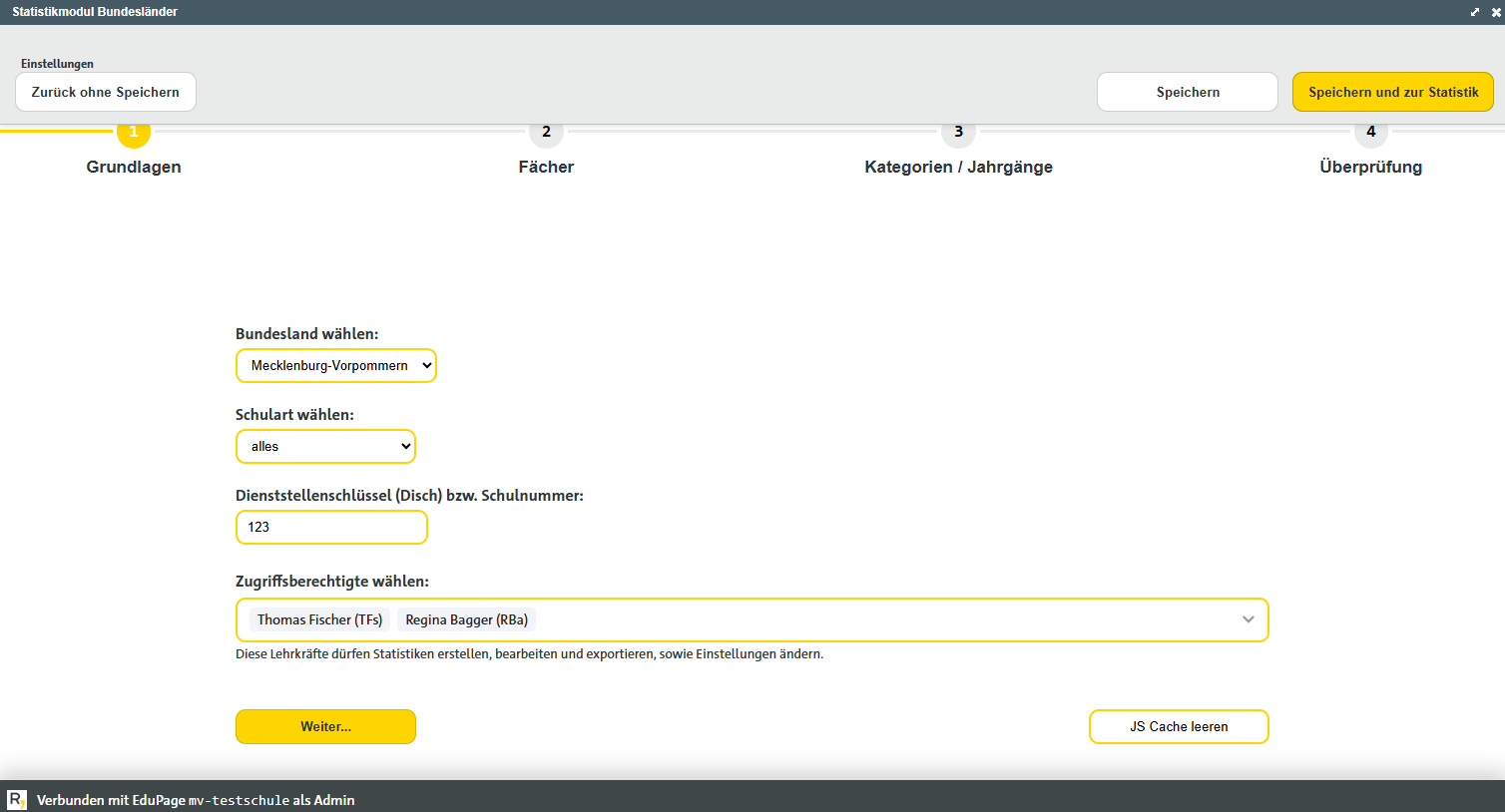The image size is (1505, 812).
Task: Select step 4 circle Überprüfung
Action: [1371, 132]
